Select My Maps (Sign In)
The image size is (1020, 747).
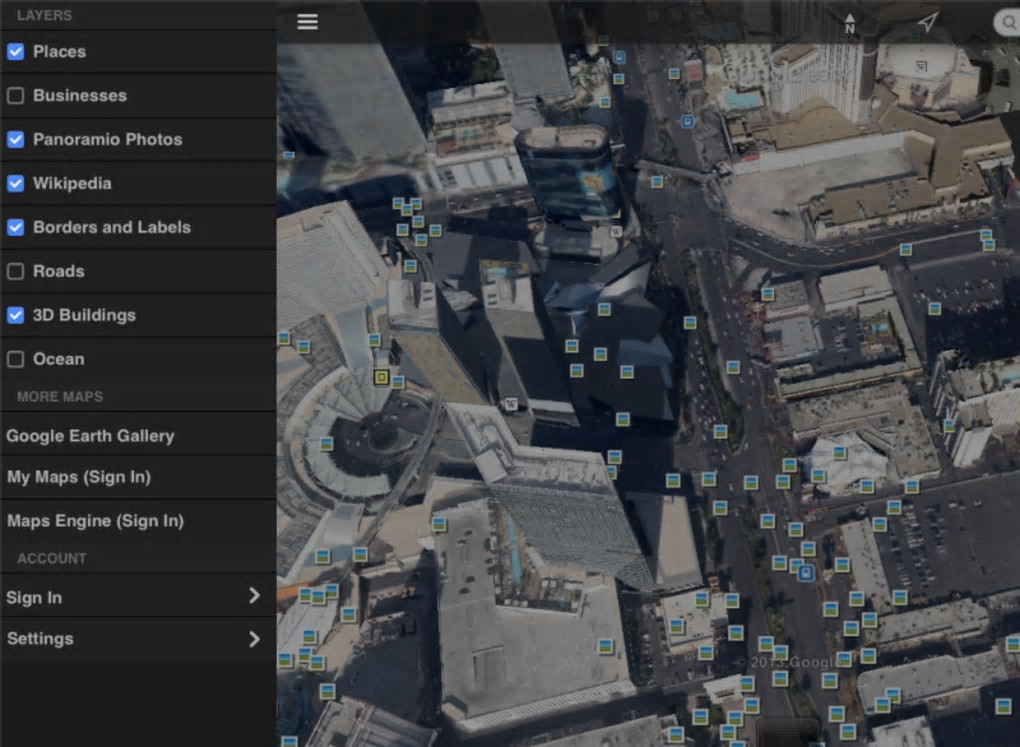pyautogui.click(x=79, y=477)
